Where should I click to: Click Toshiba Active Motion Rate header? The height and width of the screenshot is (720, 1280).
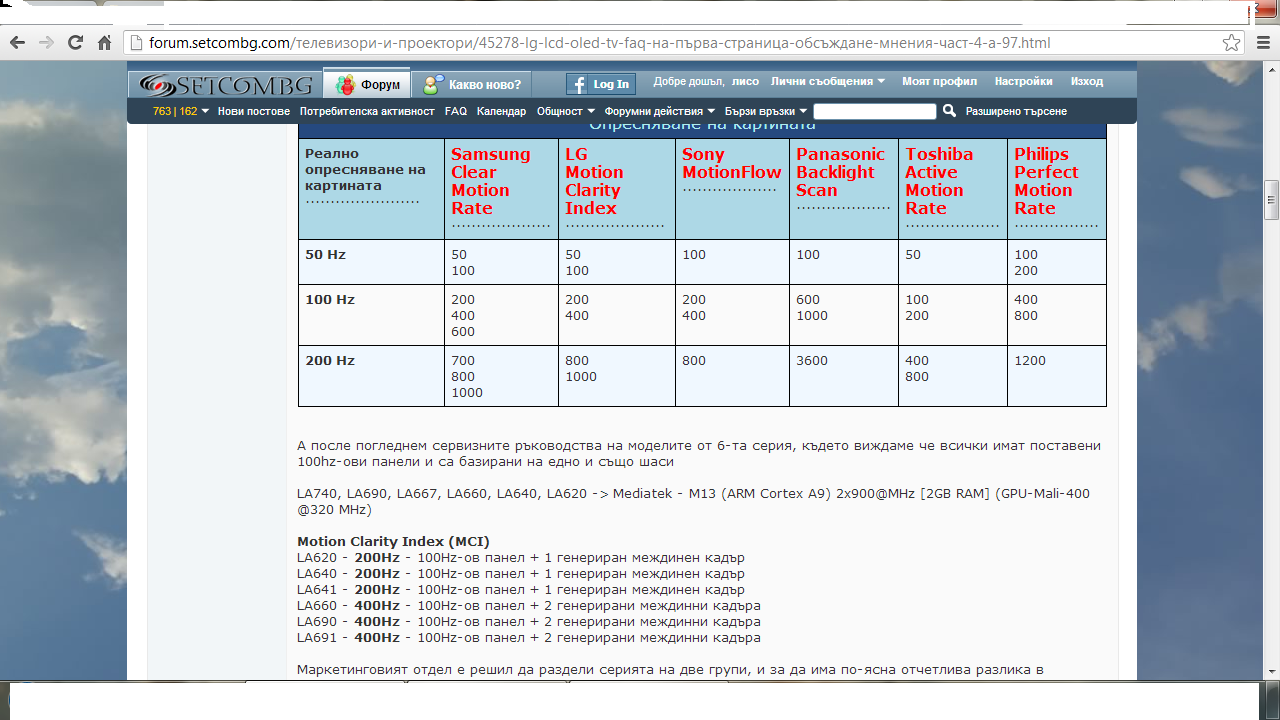939,181
